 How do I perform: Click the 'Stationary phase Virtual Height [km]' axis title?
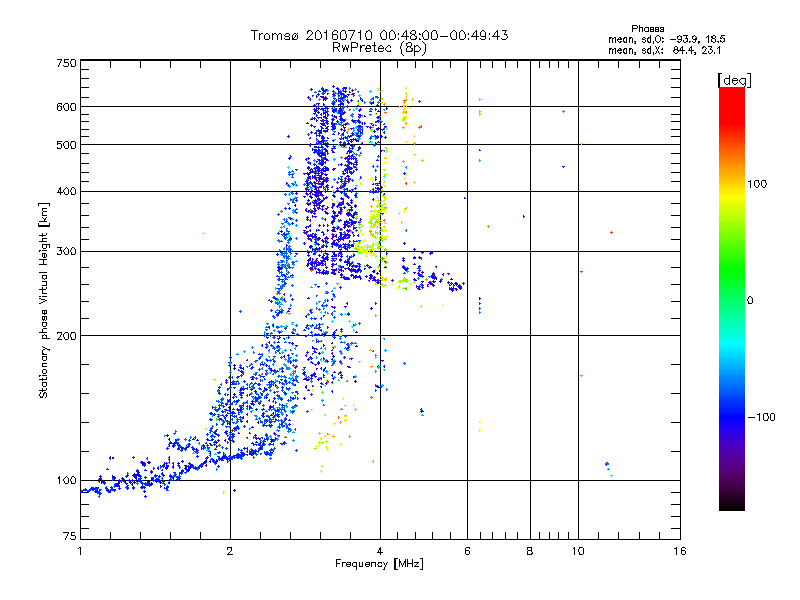coord(43,300)
